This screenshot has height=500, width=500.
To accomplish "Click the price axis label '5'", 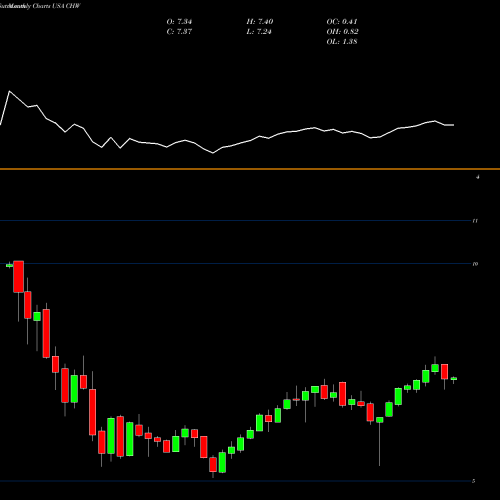I will pyautogui.click(x=473, y=481).
